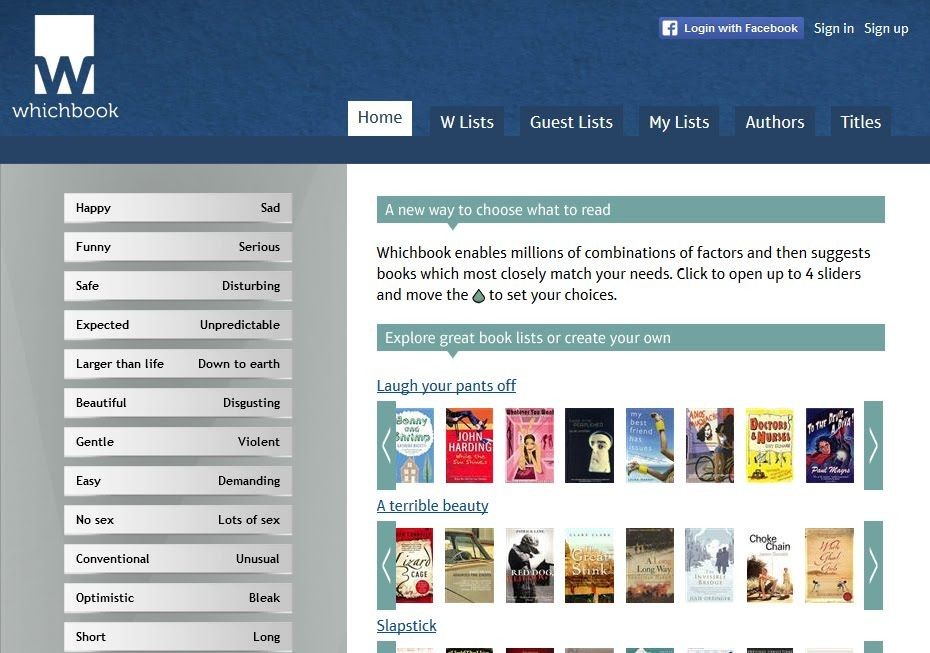The image size is (930, 653).
Task: Click the green droplet marker icon
Action: click(478, 295)
